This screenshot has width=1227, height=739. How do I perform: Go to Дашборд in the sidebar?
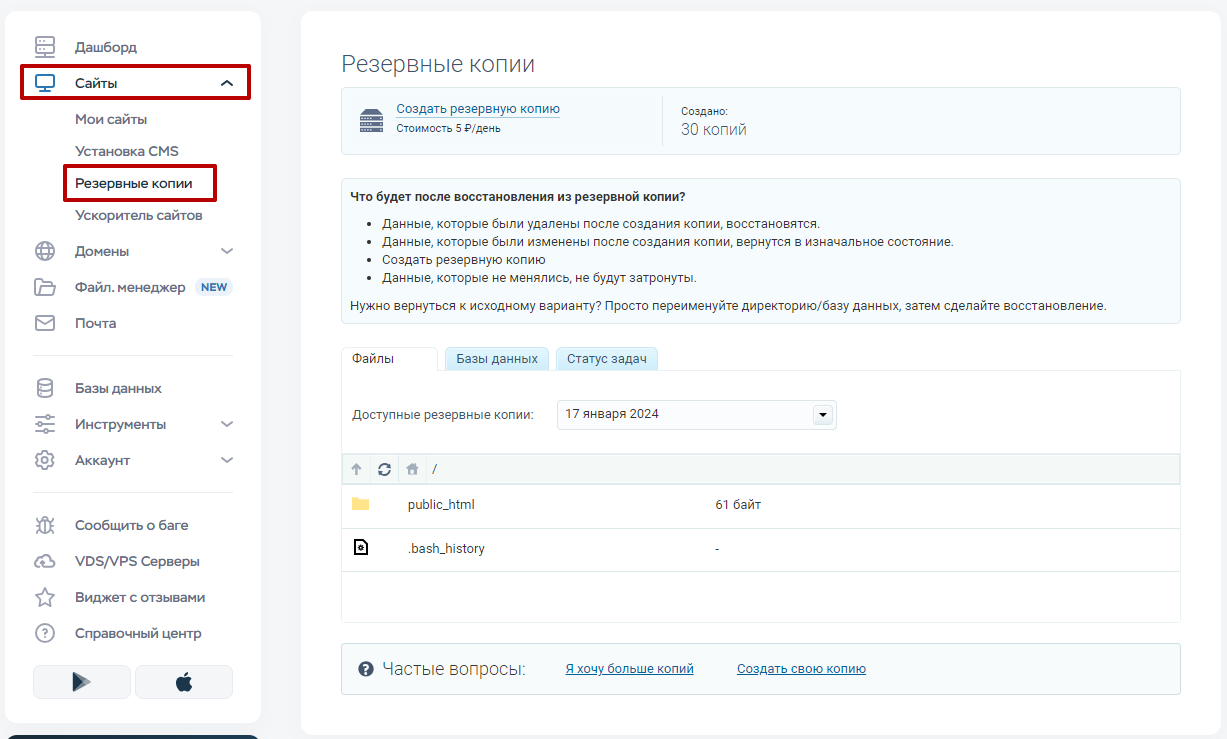[x=105, y=47]
